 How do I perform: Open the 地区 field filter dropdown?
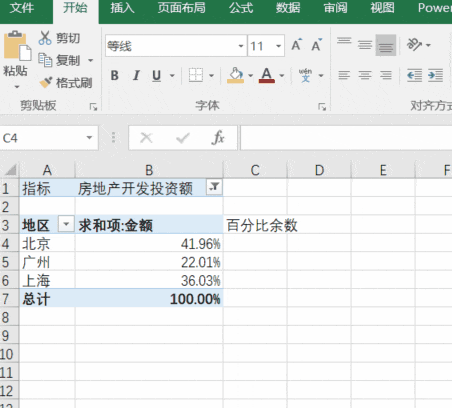(66, 224)
